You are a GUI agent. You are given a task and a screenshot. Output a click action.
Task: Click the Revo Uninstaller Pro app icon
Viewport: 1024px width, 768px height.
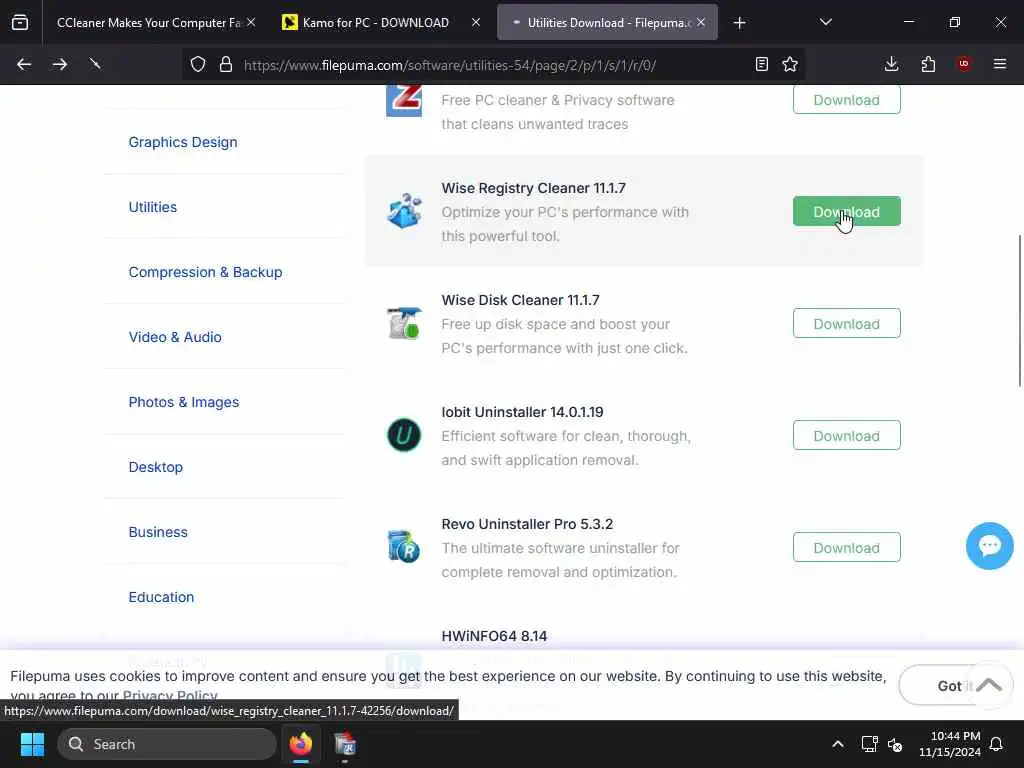(x=404, y=547)
